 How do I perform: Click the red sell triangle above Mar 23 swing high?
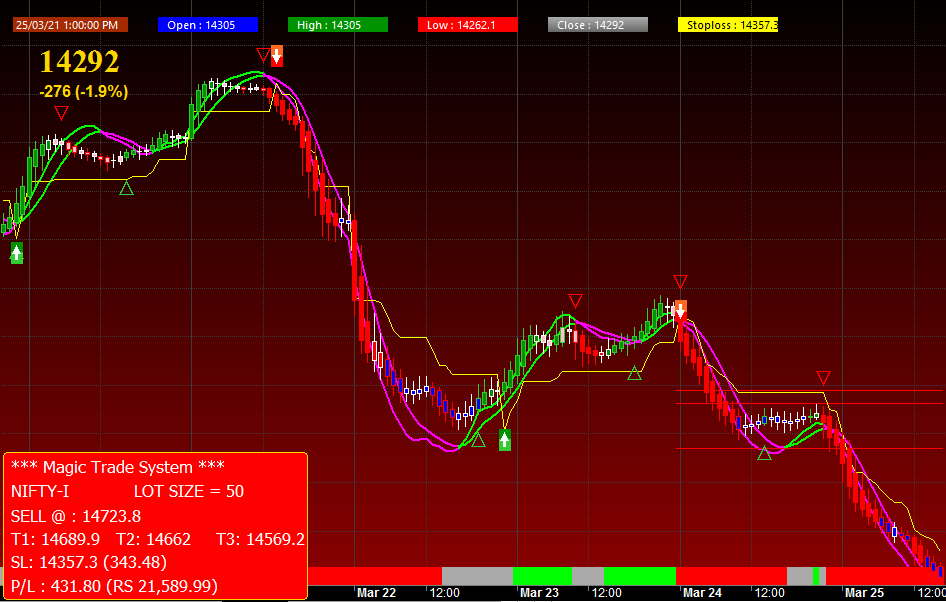click(577, 299)
